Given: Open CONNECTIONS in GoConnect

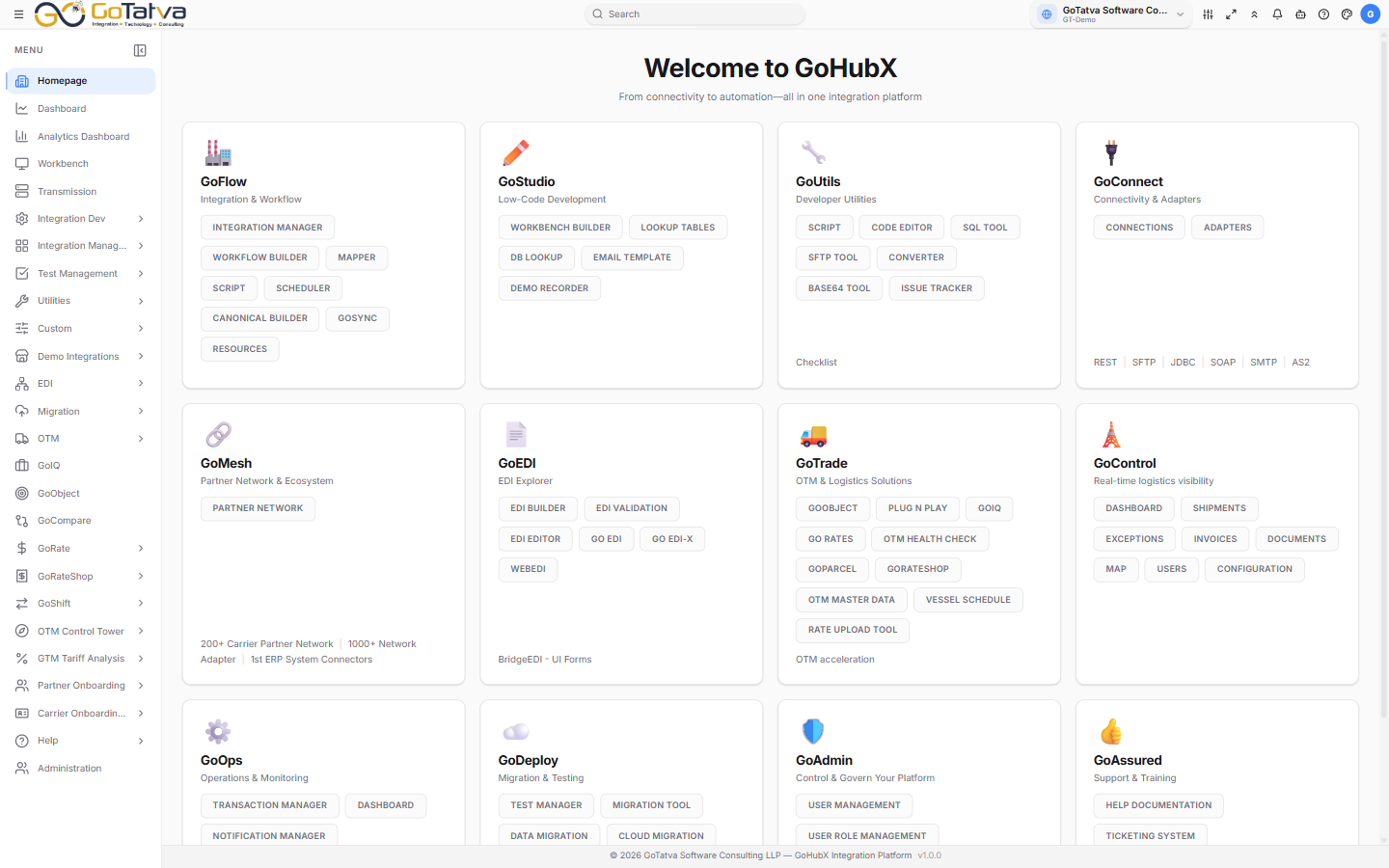Looking at the screenshot, I should point(1139,228).
